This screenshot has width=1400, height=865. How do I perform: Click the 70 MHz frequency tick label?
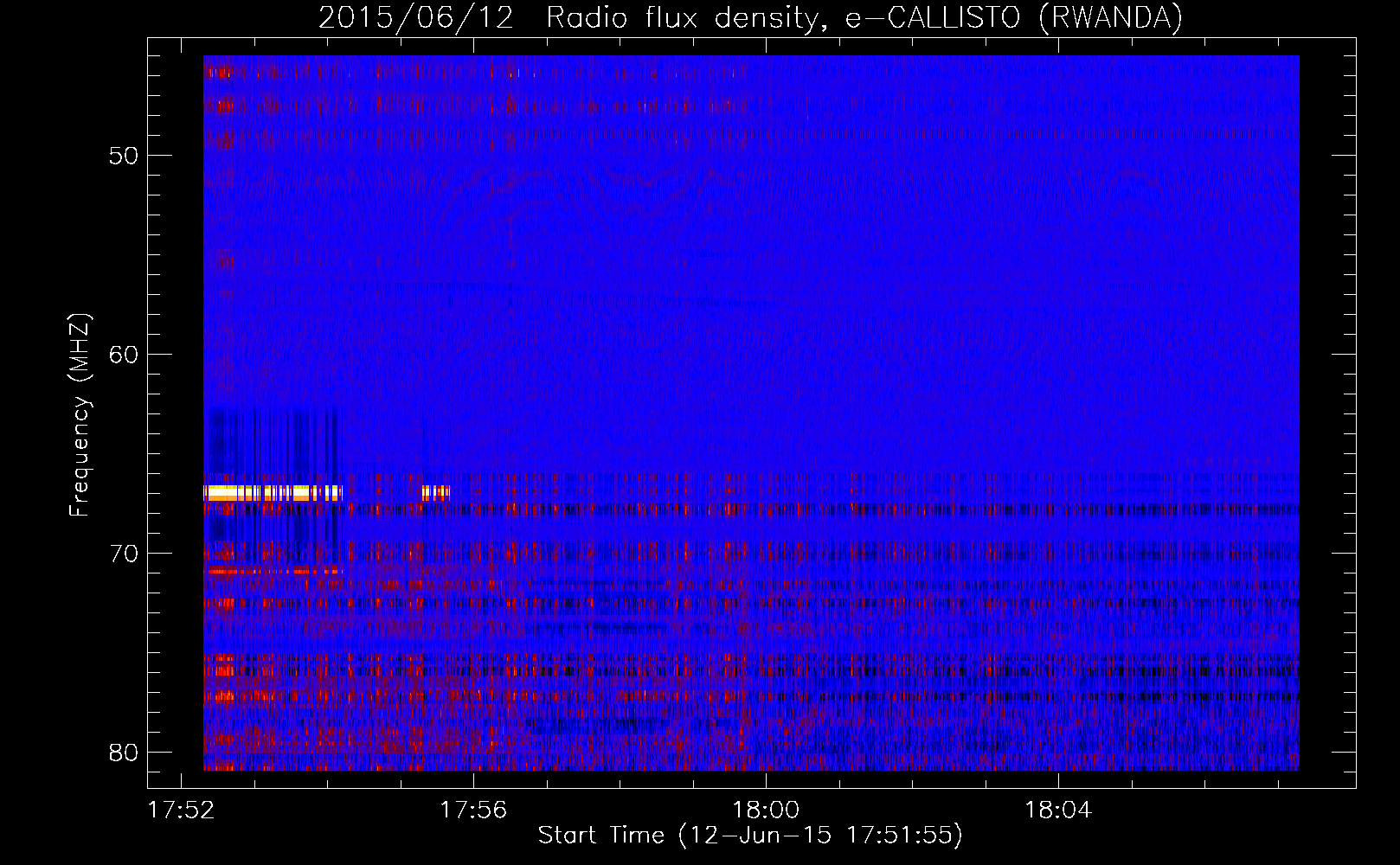tap(124, 554)
